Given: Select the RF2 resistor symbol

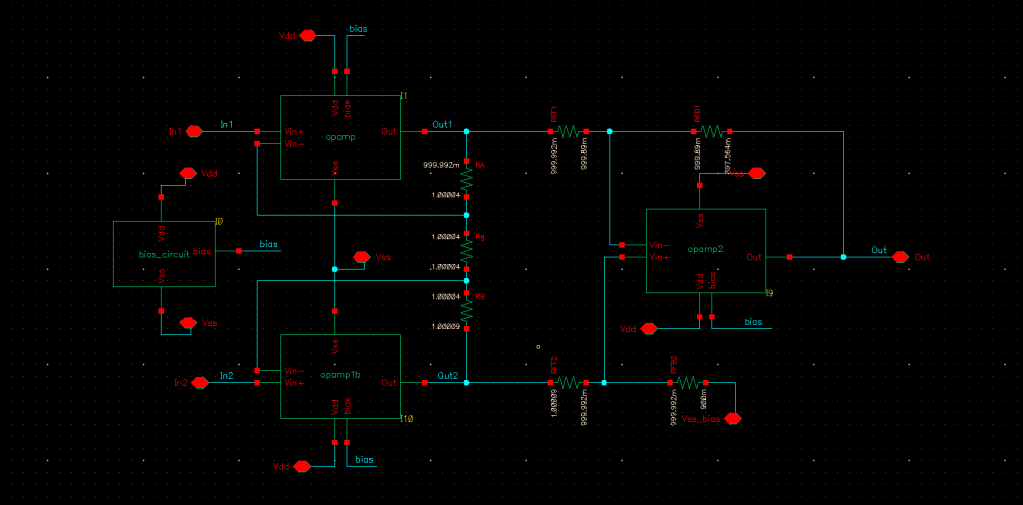Looking at the screenshot, I should pyautogui.click(x=569, y=382).
